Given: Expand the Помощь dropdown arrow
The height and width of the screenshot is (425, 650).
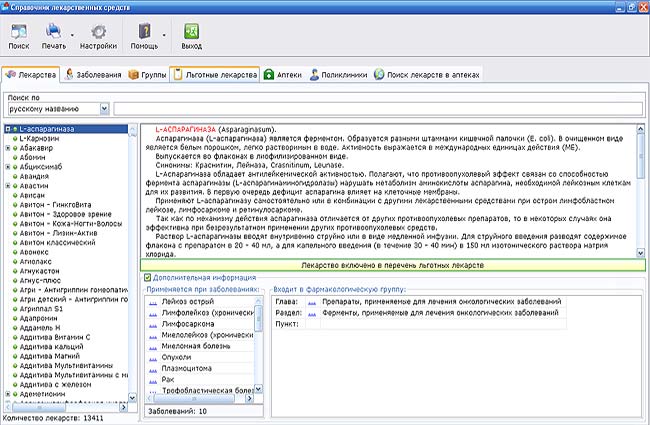Looking at the screenshot, I should 164,35.
